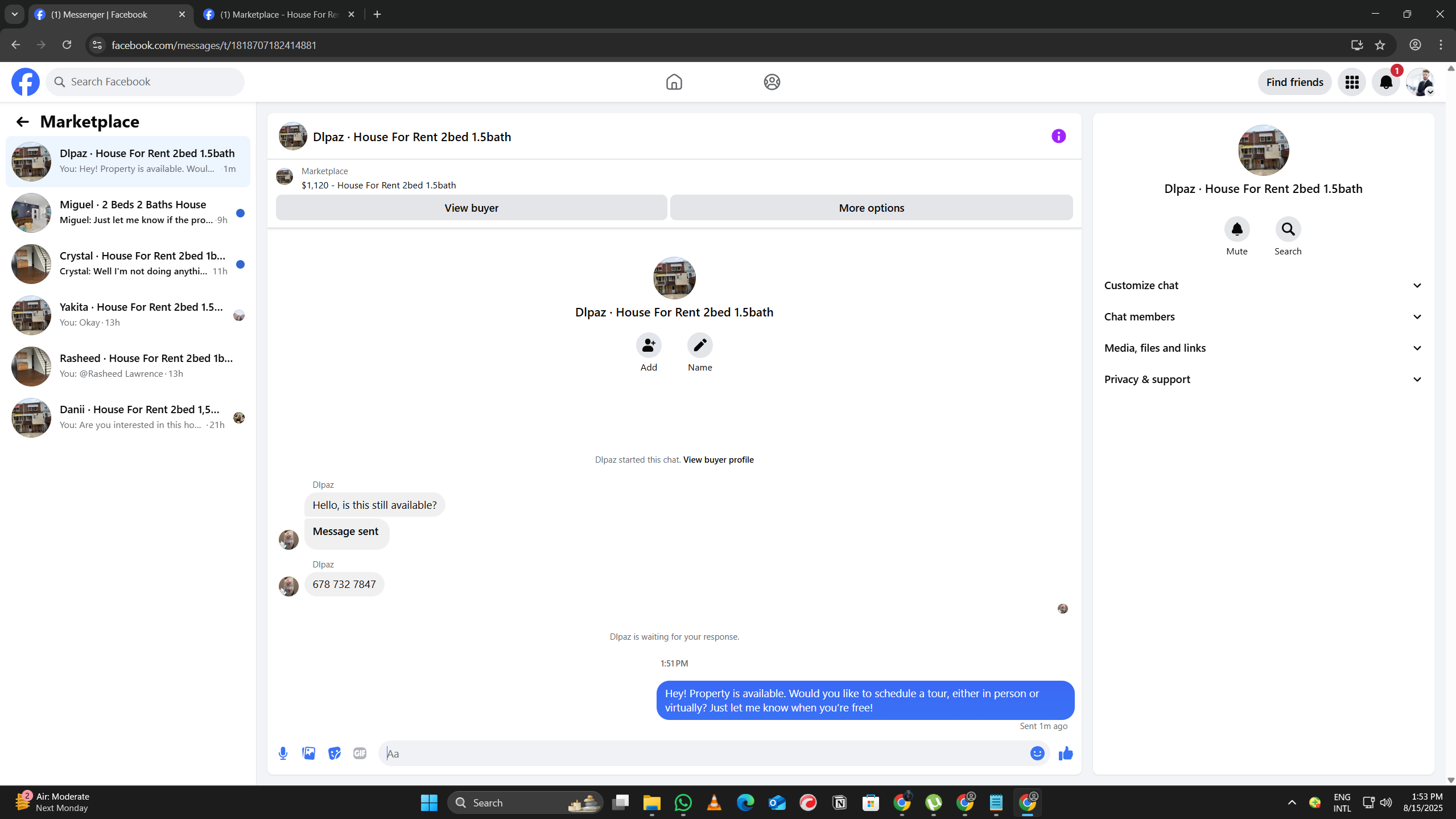Attach a file with the photo icon

308,753
